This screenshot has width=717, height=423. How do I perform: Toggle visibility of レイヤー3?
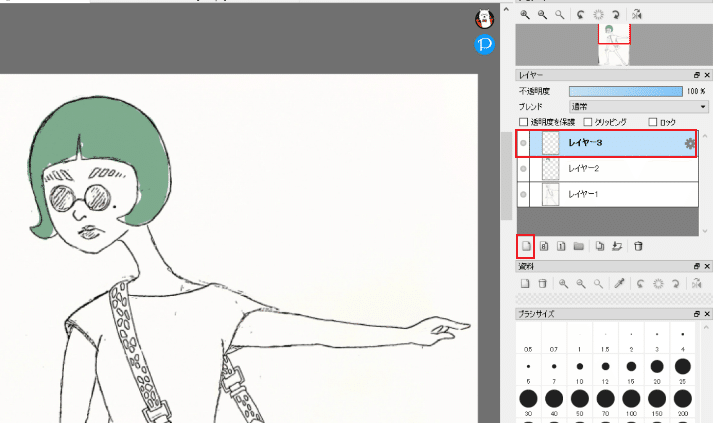[x=524, y=143]
